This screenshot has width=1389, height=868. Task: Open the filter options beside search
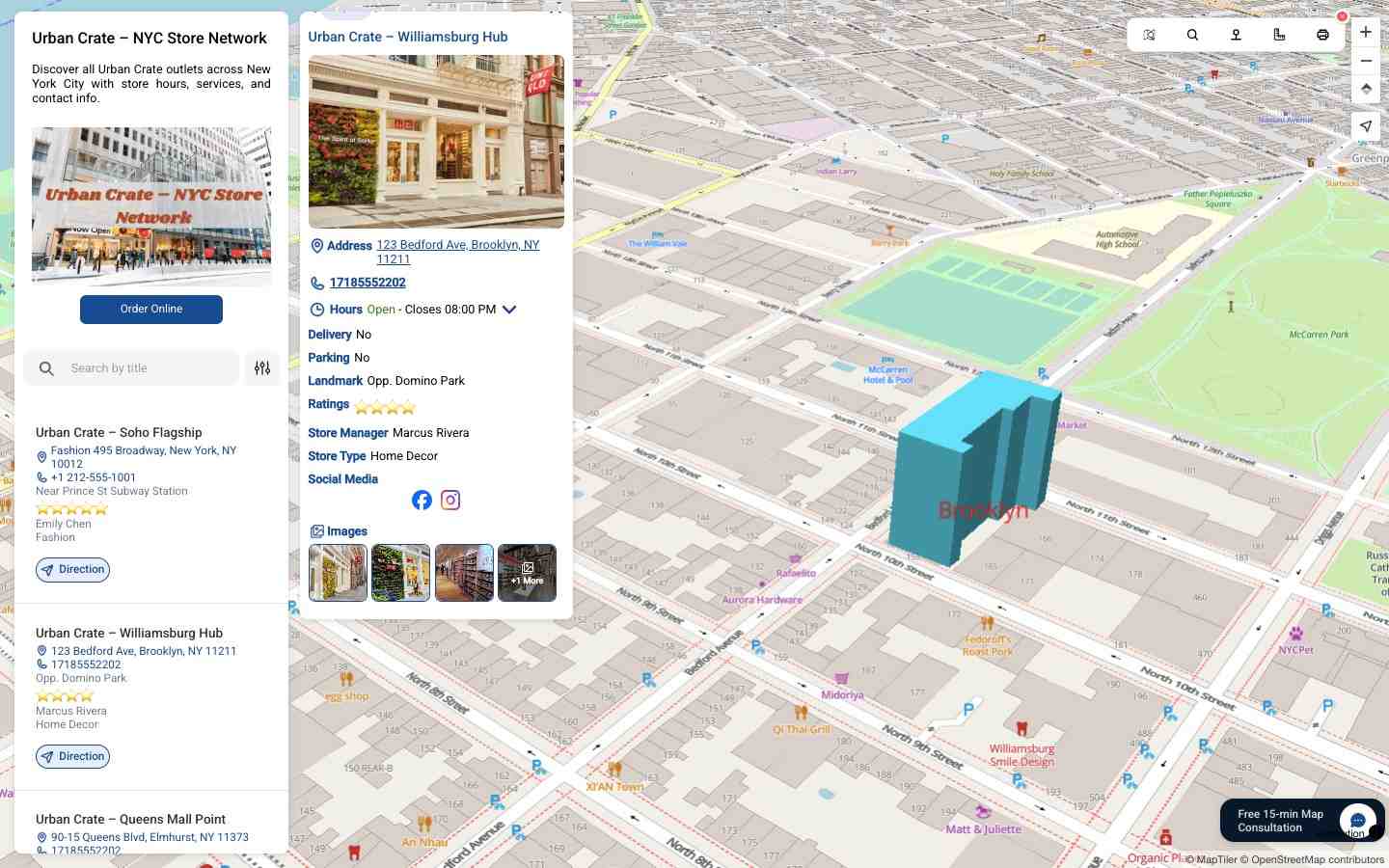[x=262, y=368]
